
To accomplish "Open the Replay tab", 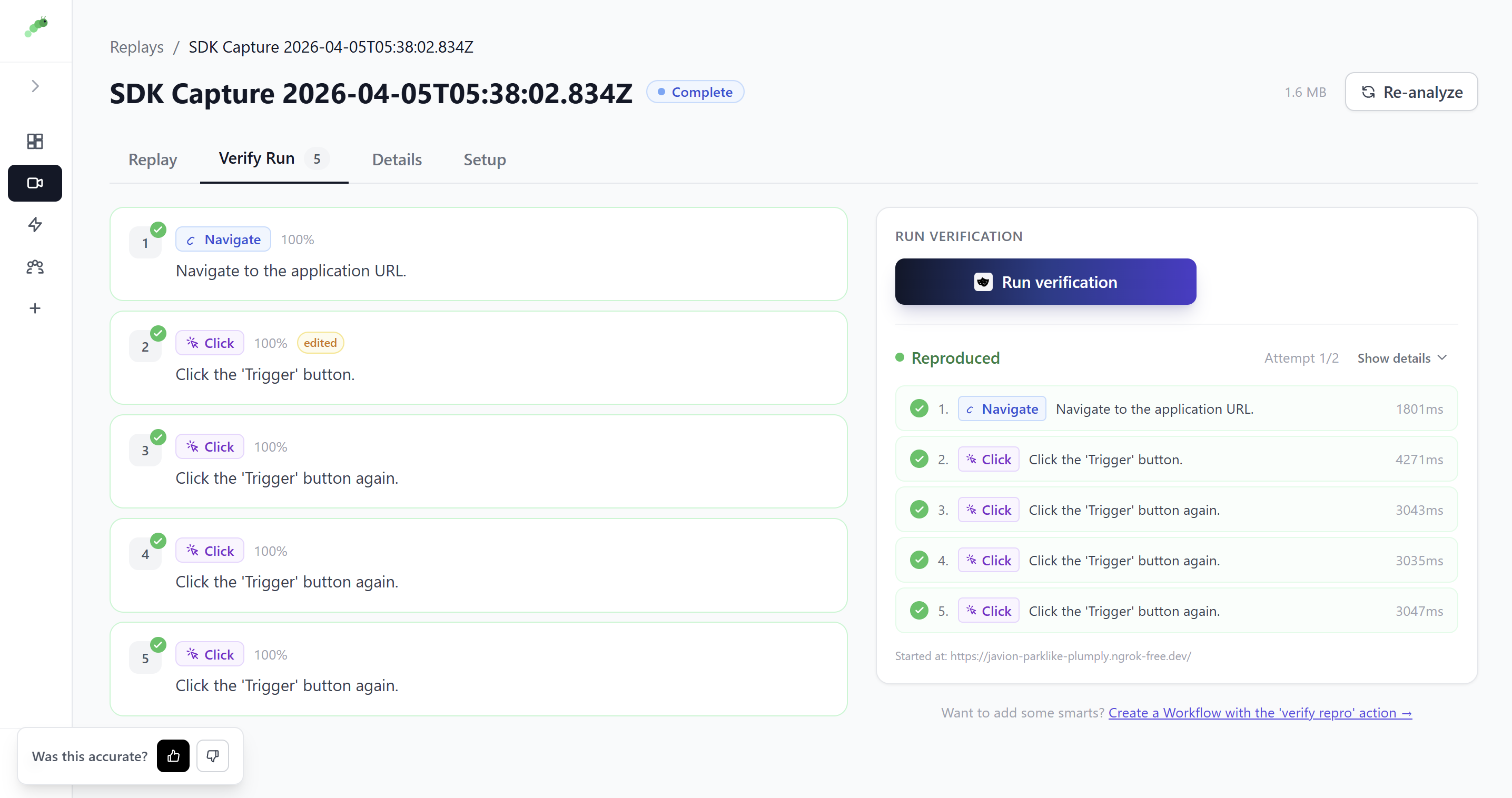I will click(153, 159).
